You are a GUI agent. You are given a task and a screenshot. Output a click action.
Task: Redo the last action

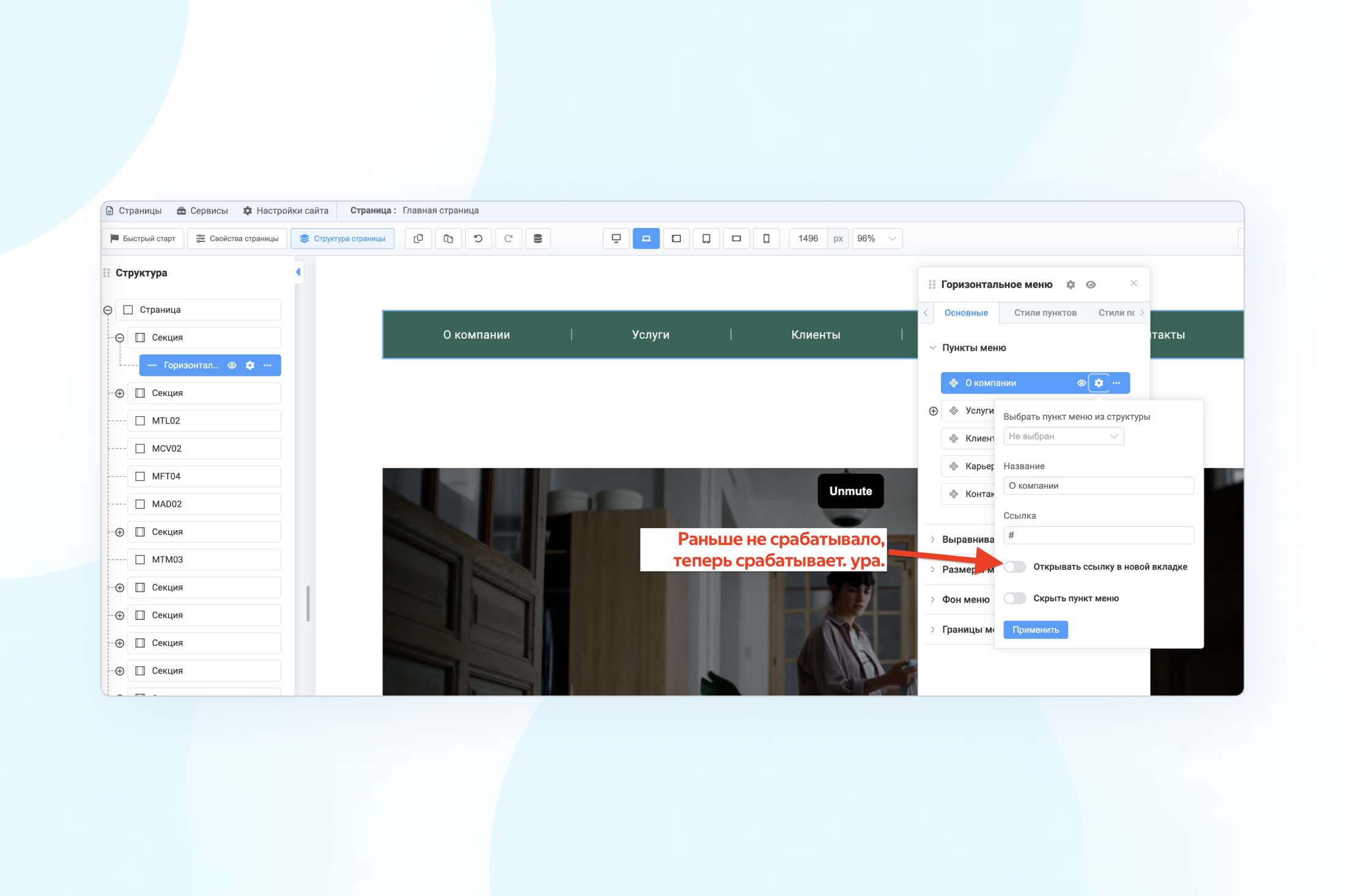point(508,238)
